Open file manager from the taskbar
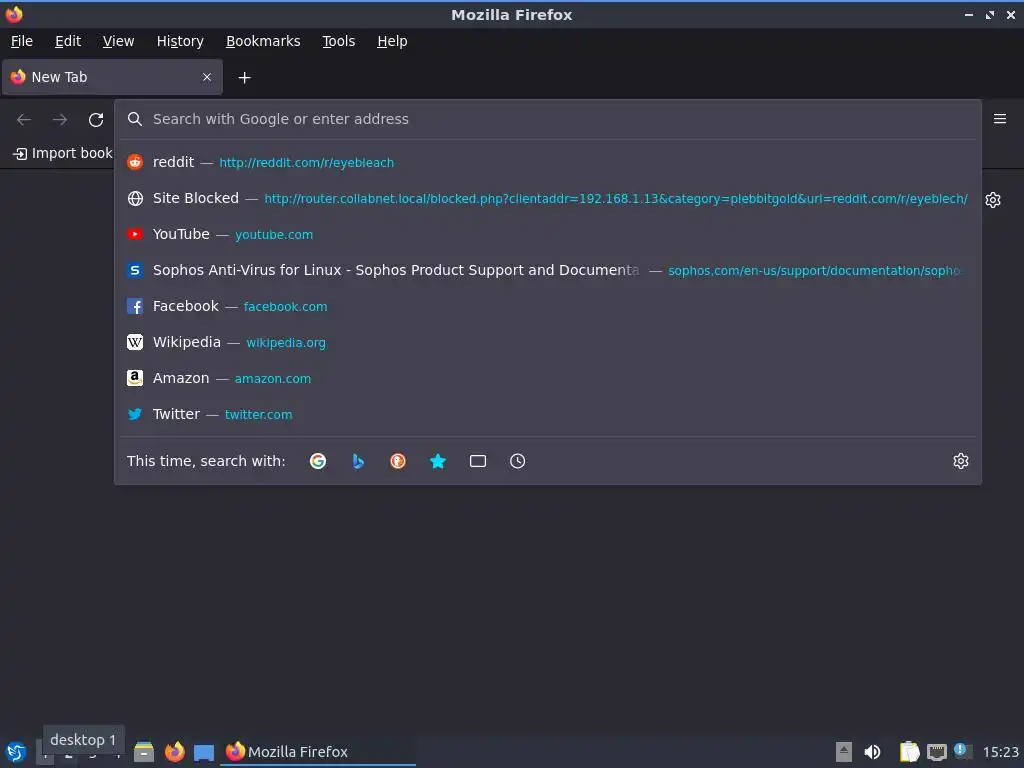This screenshot has height=768, width=1024. click(144, 752)
